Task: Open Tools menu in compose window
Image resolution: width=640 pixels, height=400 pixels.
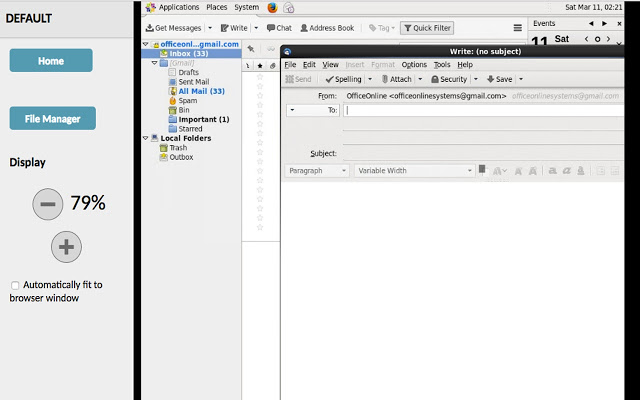Action: click(442, 64)
